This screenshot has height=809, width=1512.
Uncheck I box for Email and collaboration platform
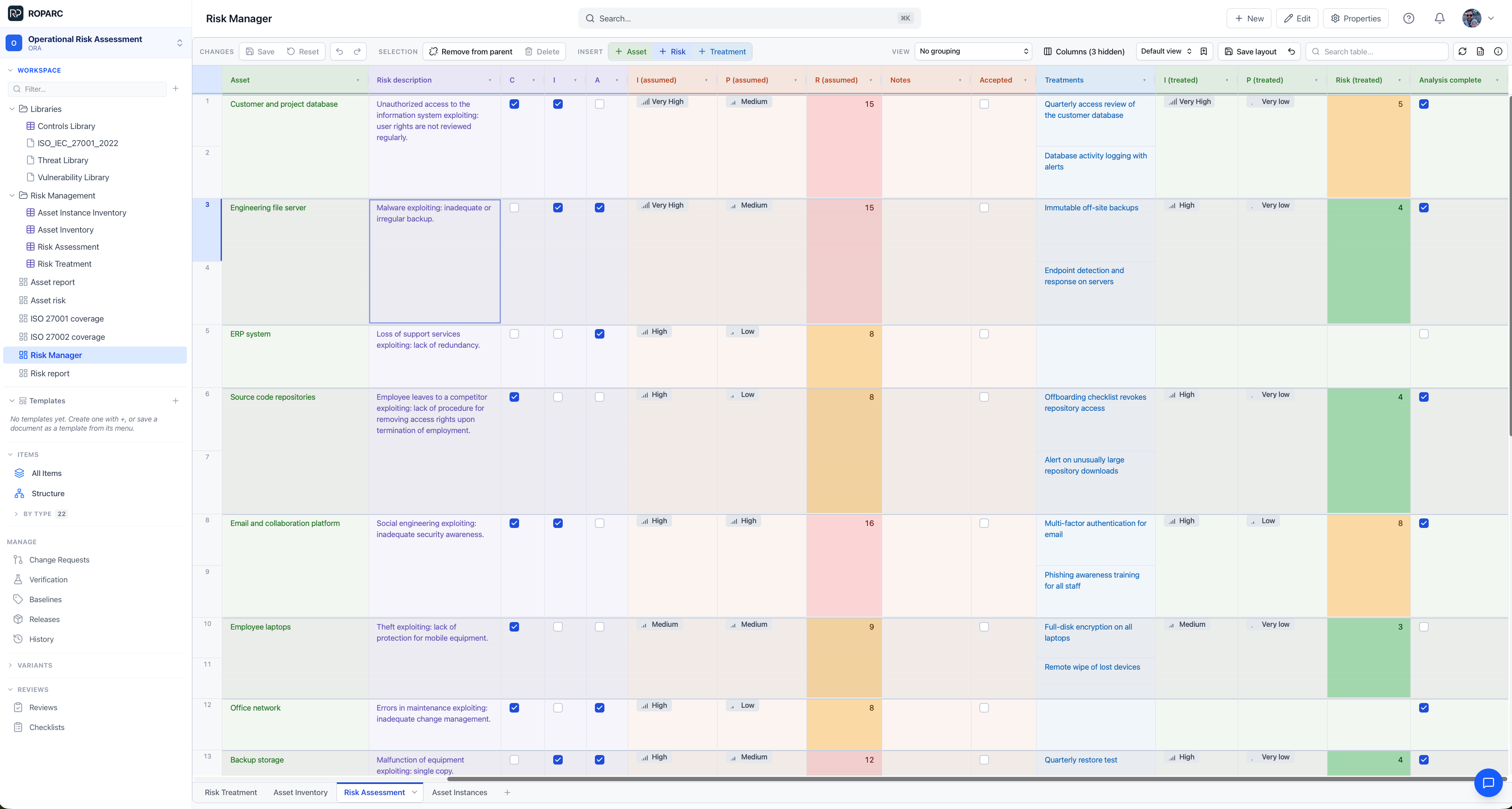pos(558,523)
